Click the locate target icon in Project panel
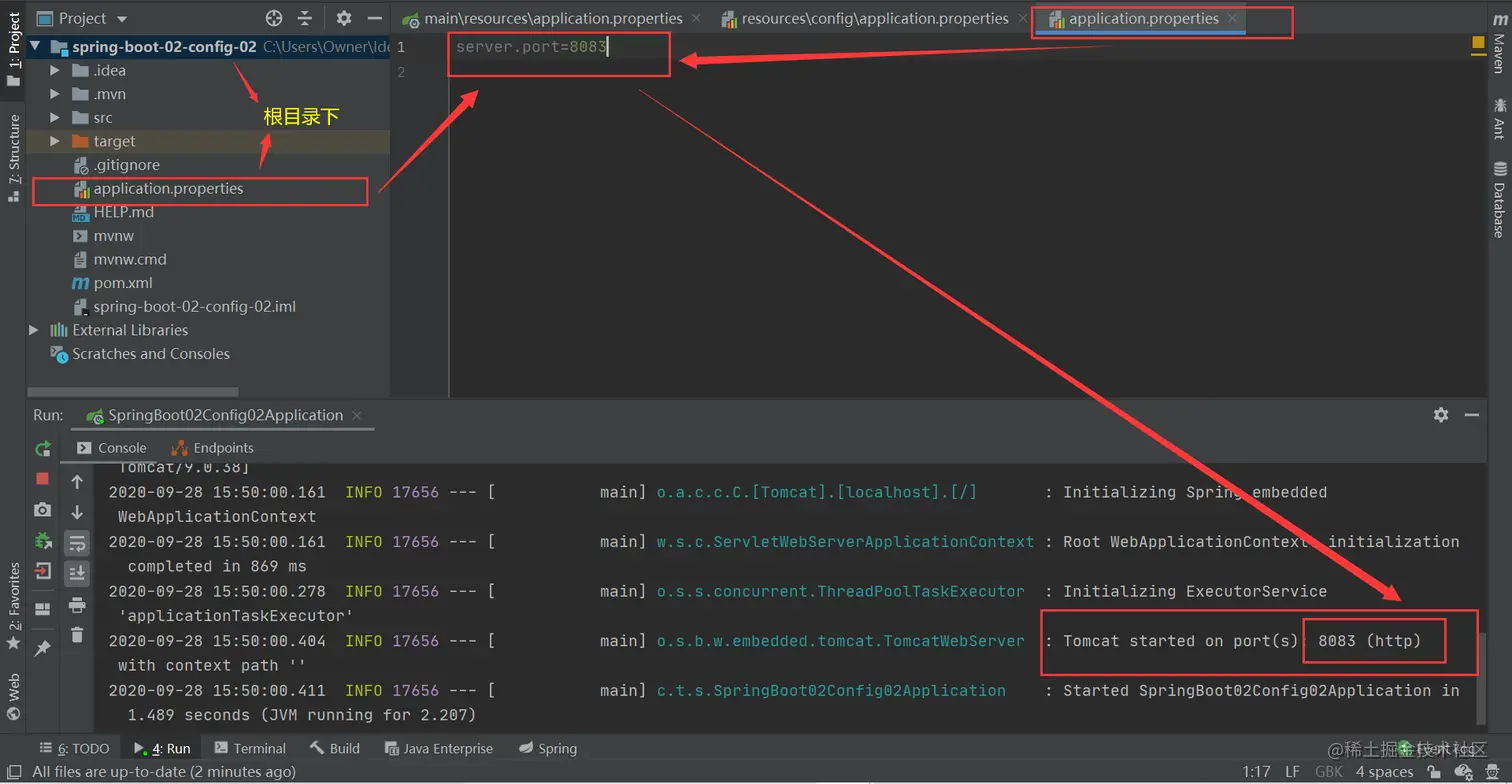The image size is (1512, 784). pos(274,18)
